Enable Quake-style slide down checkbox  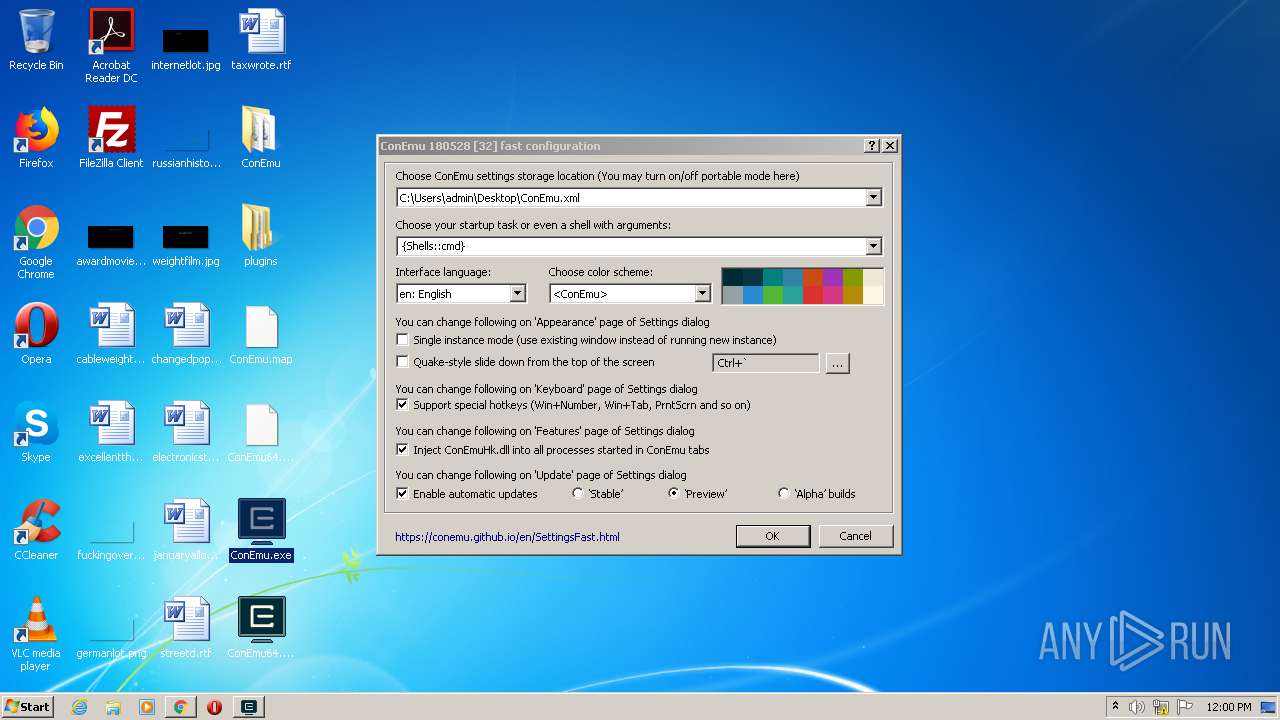(x=403, y=362)
